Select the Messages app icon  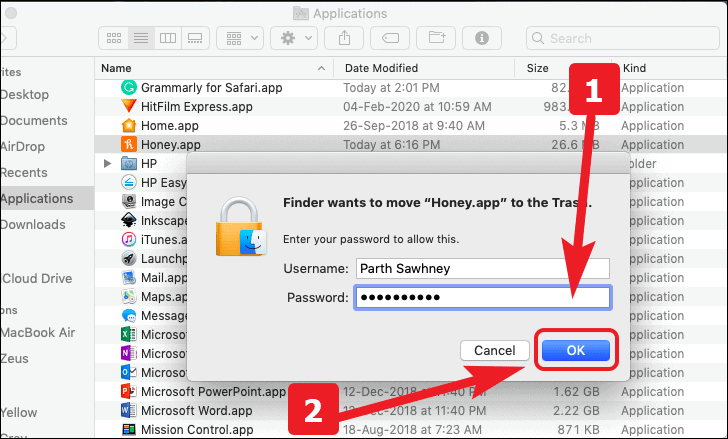pyautogui.click(x=129, y=316)
